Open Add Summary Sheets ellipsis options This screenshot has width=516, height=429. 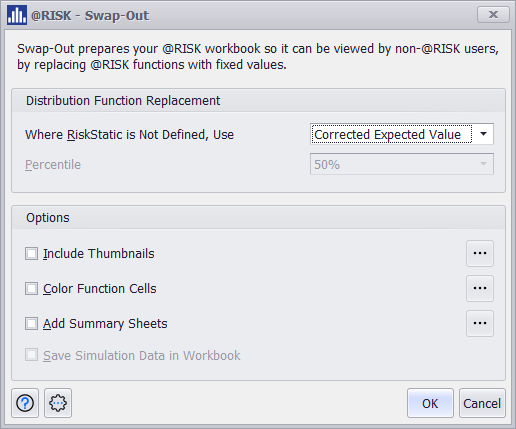pyautogui.click(x=480, y=323)
